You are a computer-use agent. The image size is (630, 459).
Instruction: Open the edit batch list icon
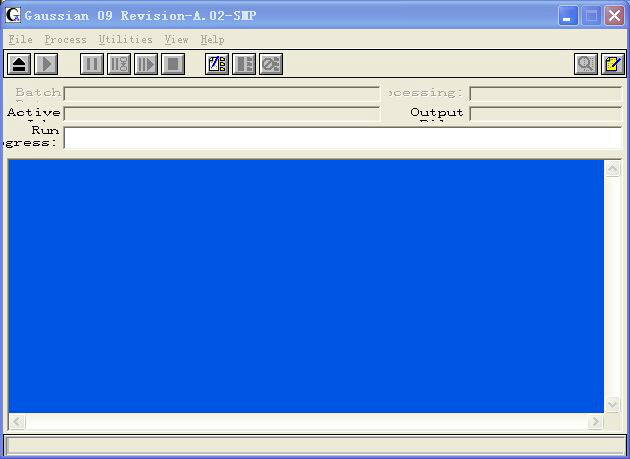click(x=217, y=64)
